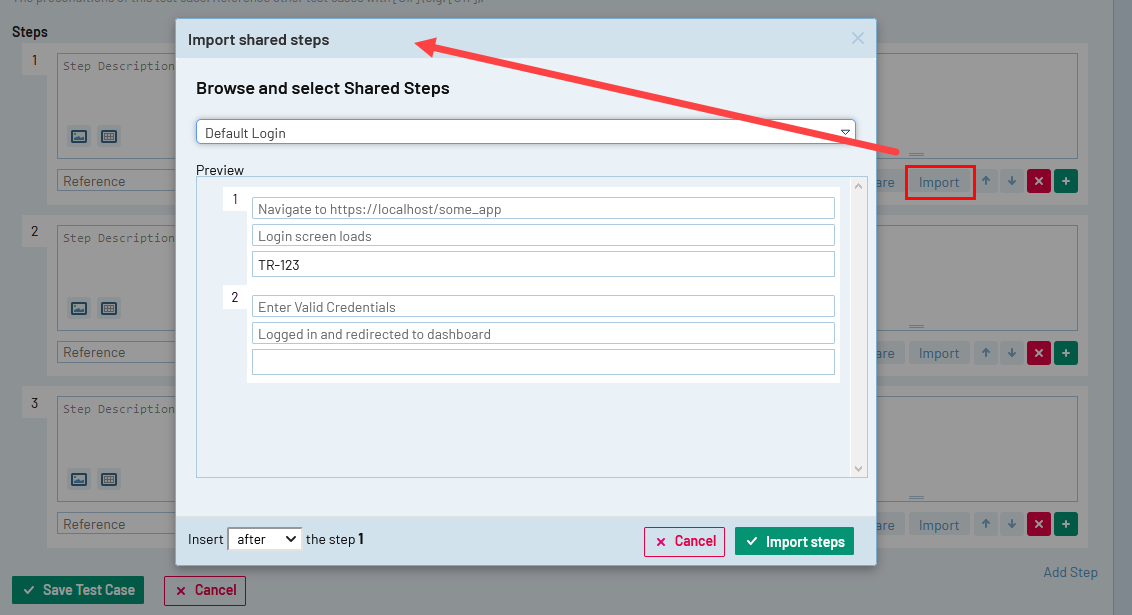Click scroll down arrow of preview scrollbar

click(858, 468)
